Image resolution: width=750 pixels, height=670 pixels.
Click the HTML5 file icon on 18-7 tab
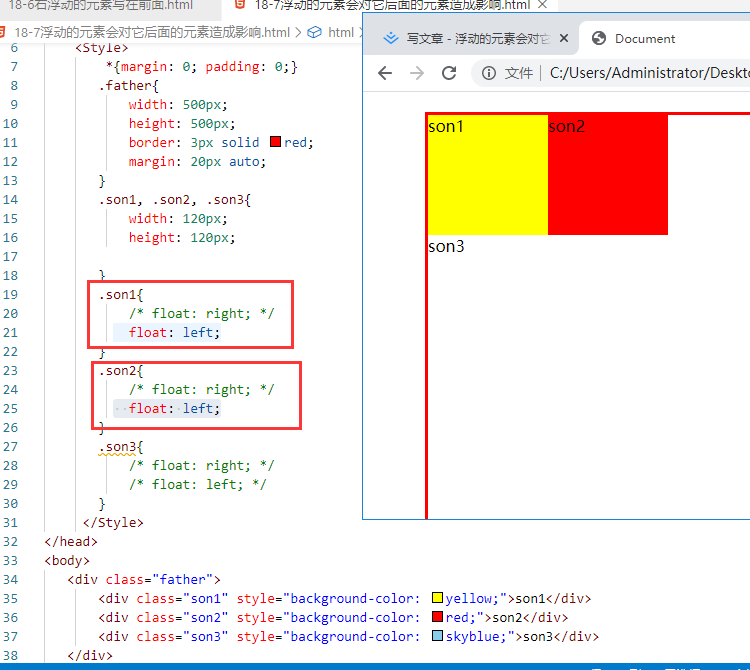pos(240,4)
